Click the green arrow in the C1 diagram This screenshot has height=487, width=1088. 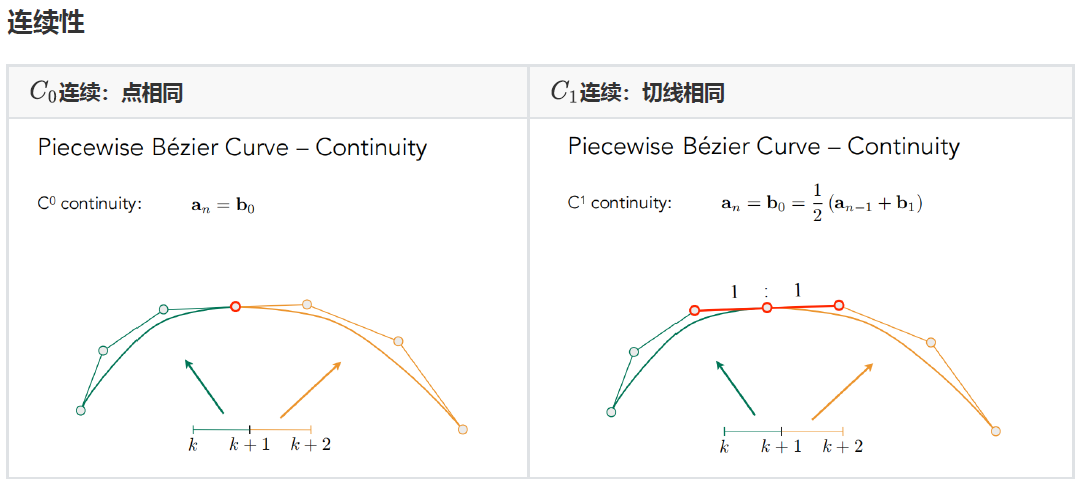(x=736, y=387)
